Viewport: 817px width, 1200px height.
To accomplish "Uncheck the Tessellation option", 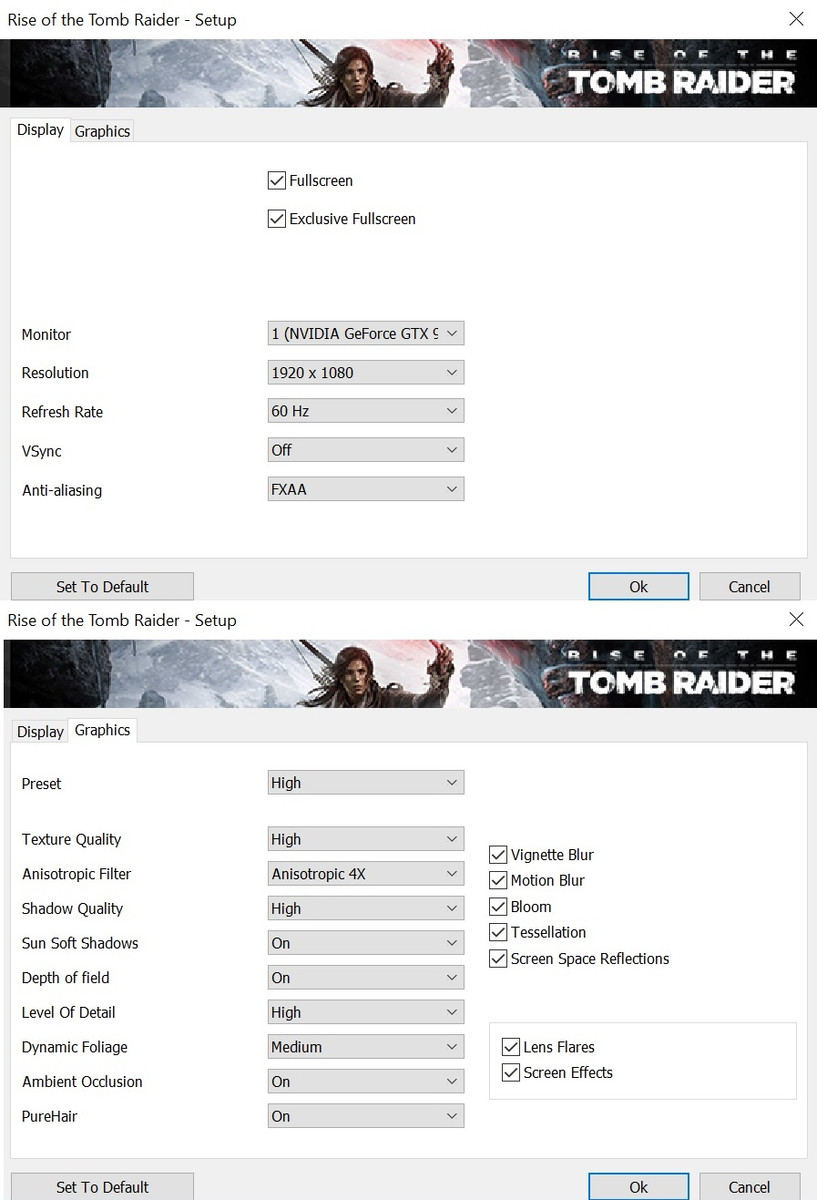I will pos(498,933).
